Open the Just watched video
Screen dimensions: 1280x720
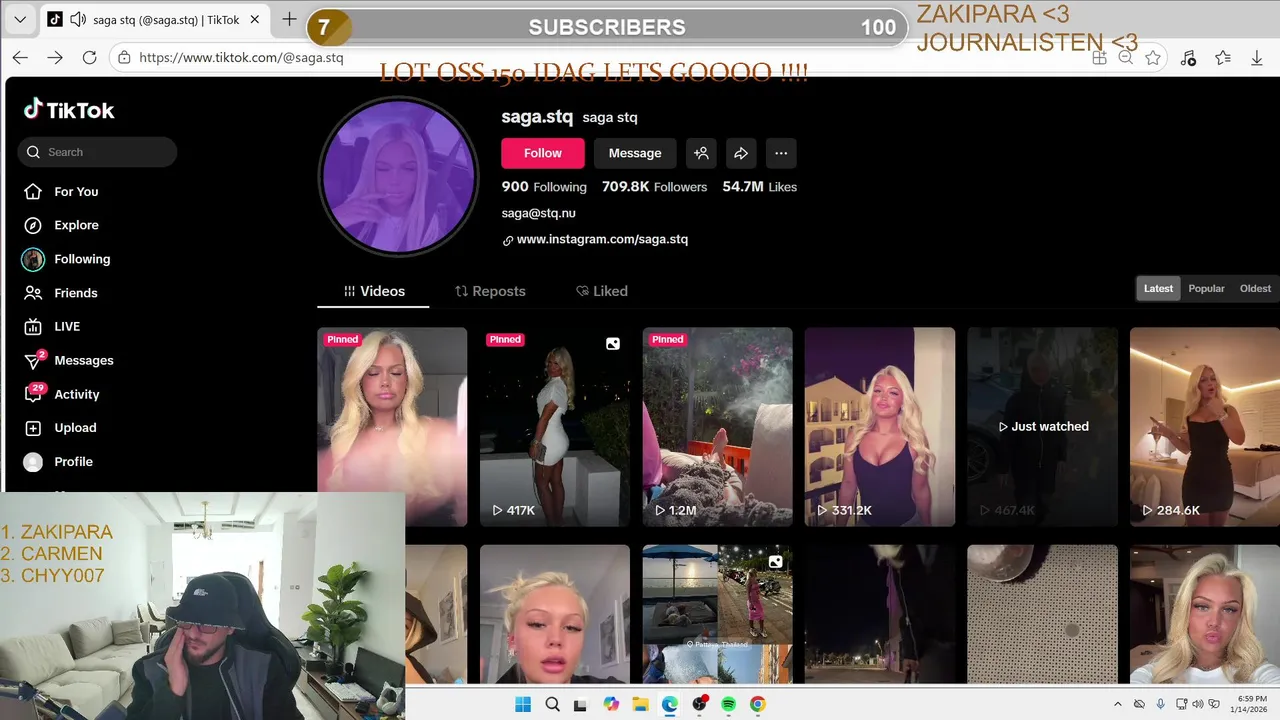(x=1042, y=427)
